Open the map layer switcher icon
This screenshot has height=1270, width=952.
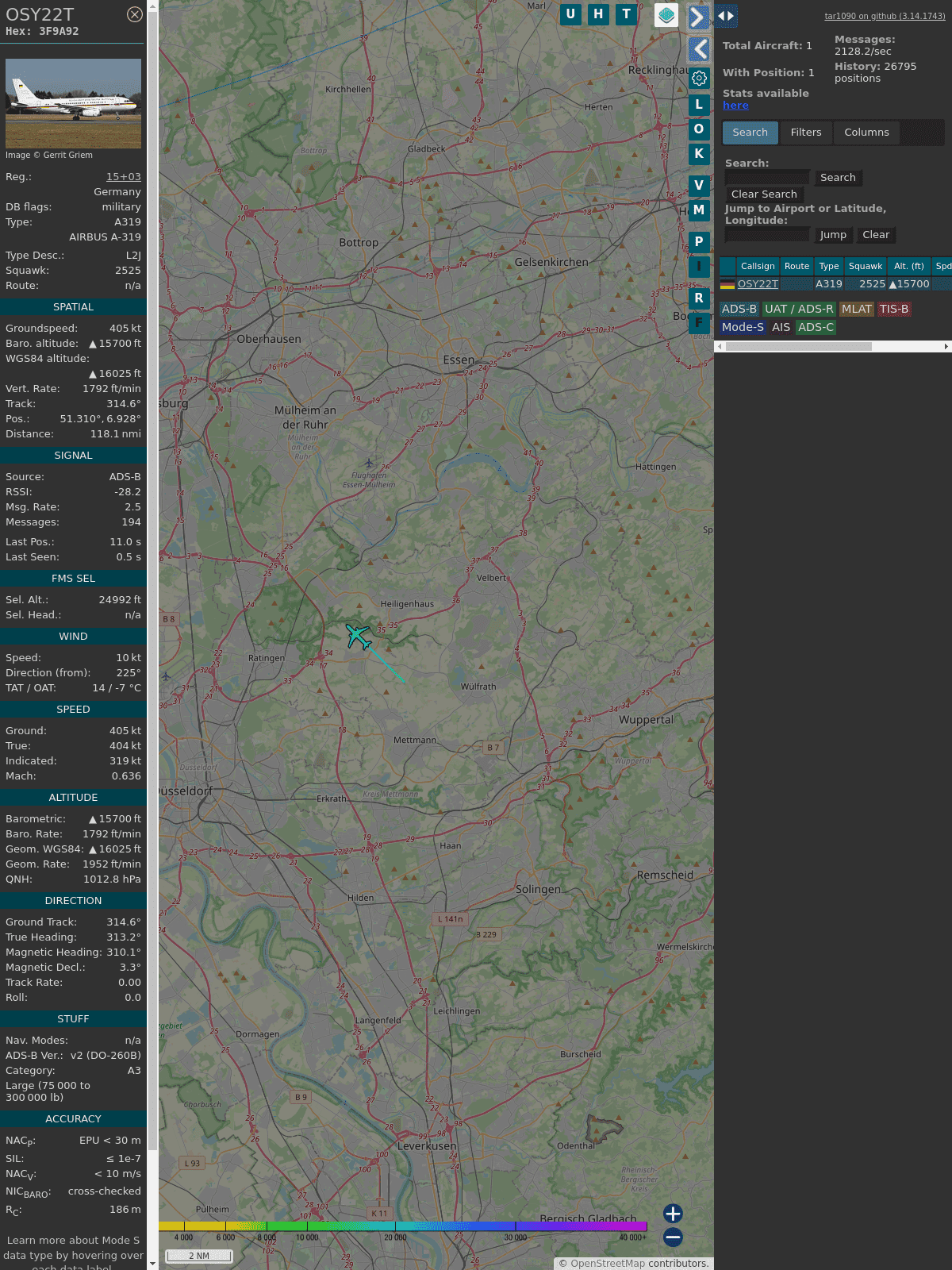click(x=666, y=15)
